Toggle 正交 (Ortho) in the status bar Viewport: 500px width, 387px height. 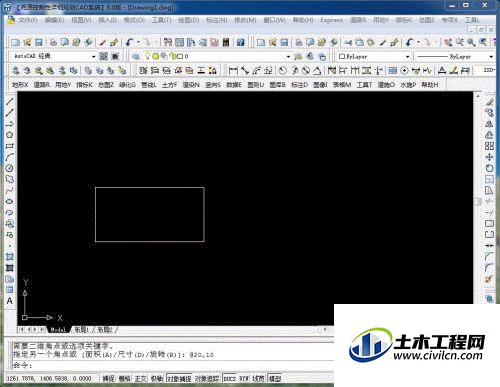click(141, 378)
